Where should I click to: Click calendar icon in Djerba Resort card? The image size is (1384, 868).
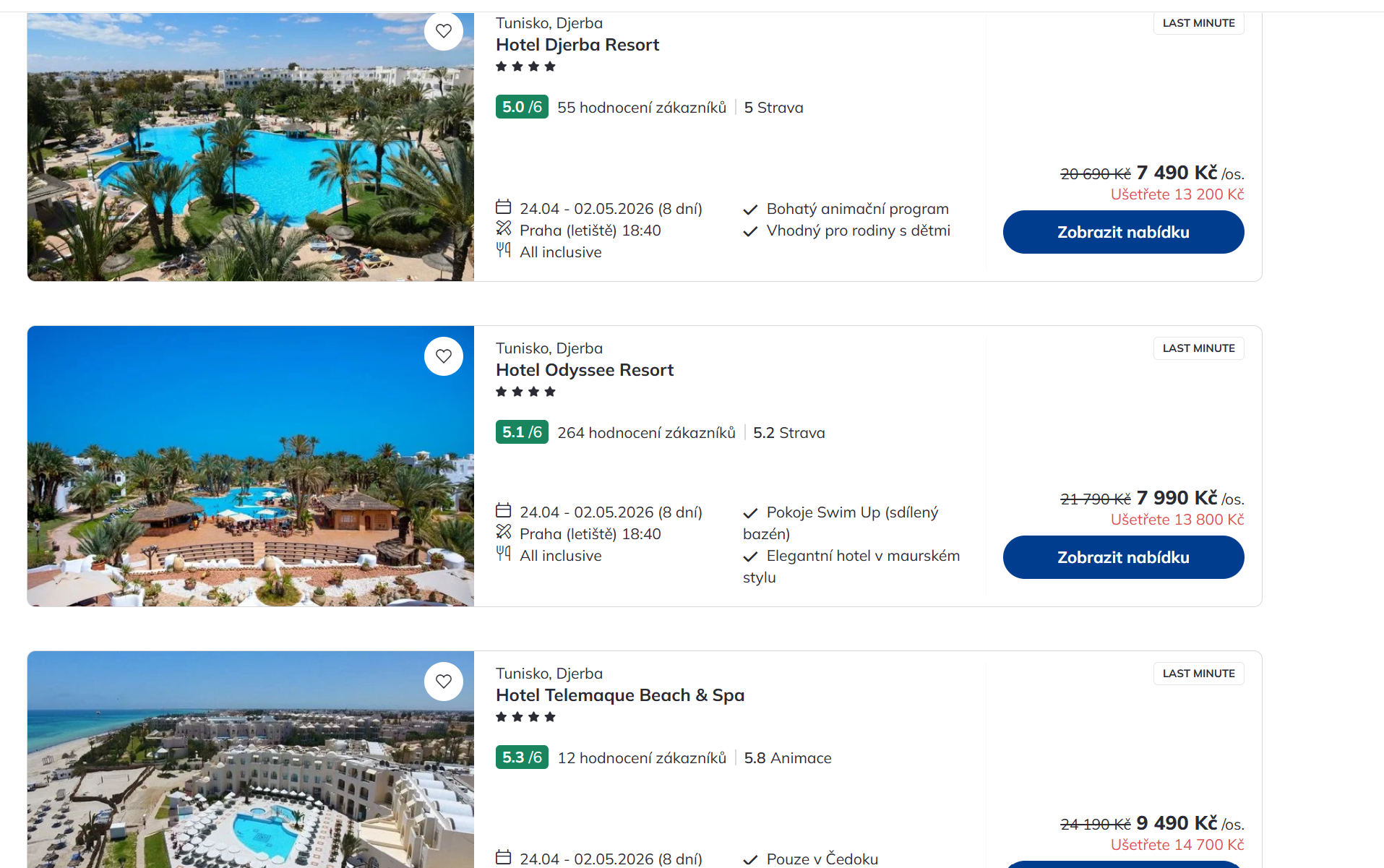tap(503, 207)
